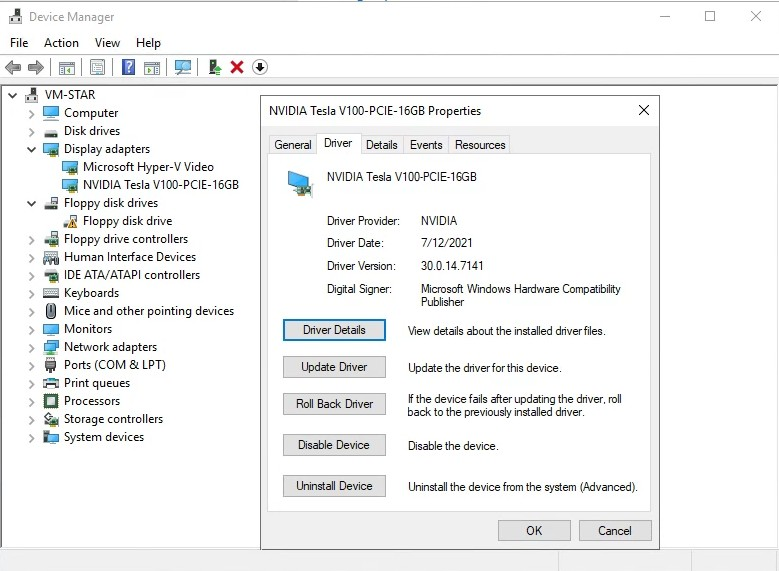Click the Back arrow toolbar icon
779x571 pixels.
13,67
